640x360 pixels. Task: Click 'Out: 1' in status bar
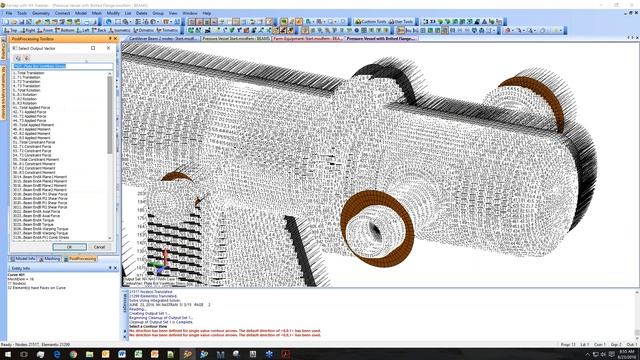[x=631, y=345]
